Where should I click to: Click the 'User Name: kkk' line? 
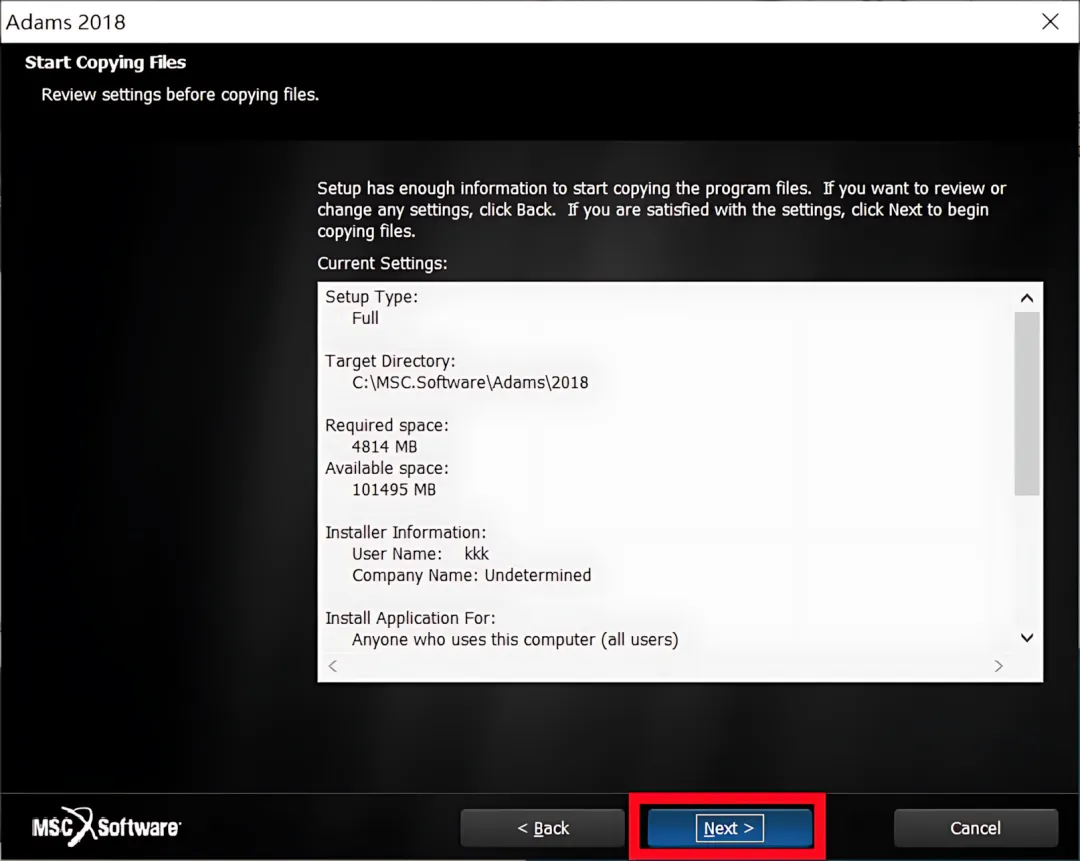tap(420, 554)
